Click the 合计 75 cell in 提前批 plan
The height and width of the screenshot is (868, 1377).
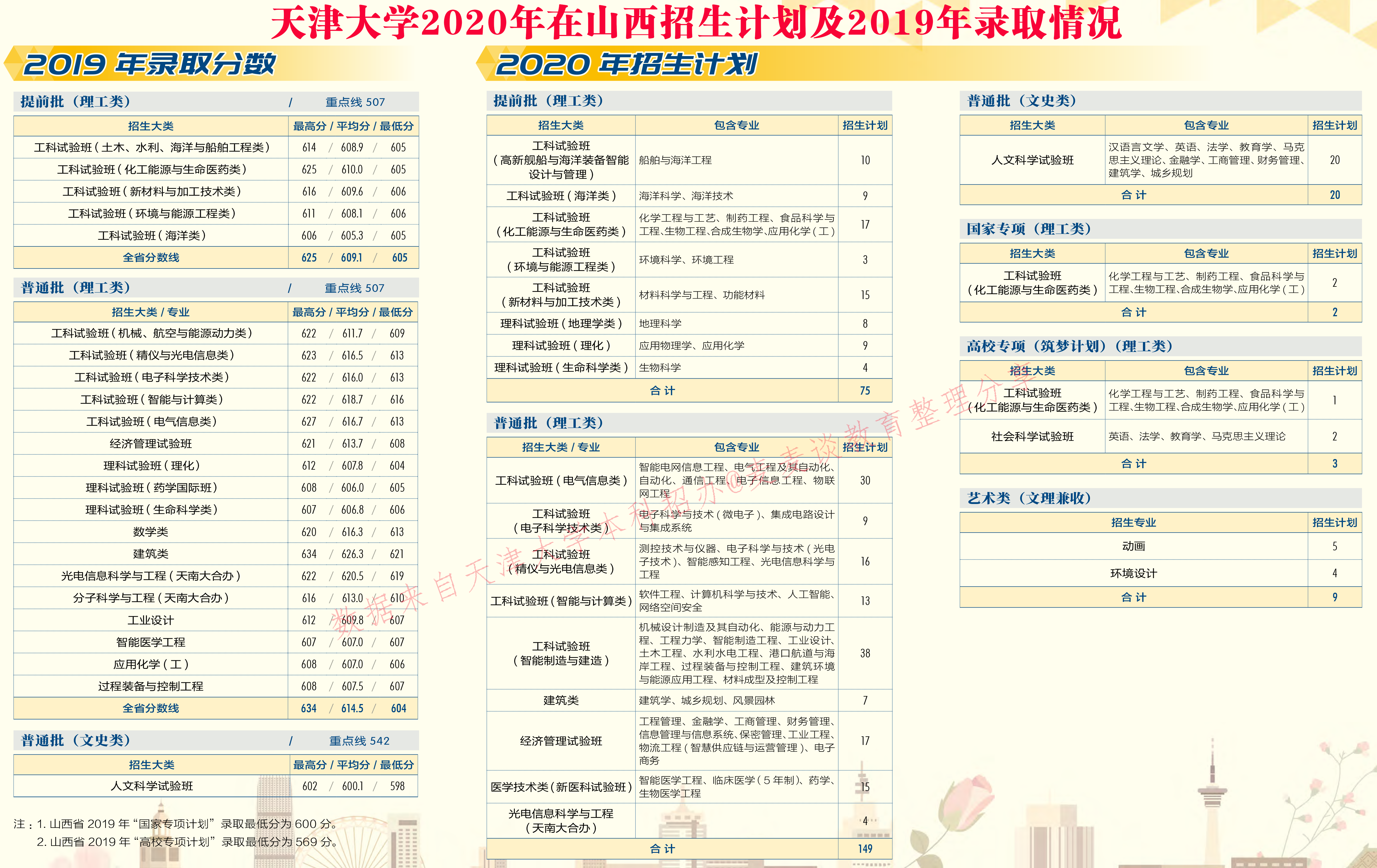865,391
